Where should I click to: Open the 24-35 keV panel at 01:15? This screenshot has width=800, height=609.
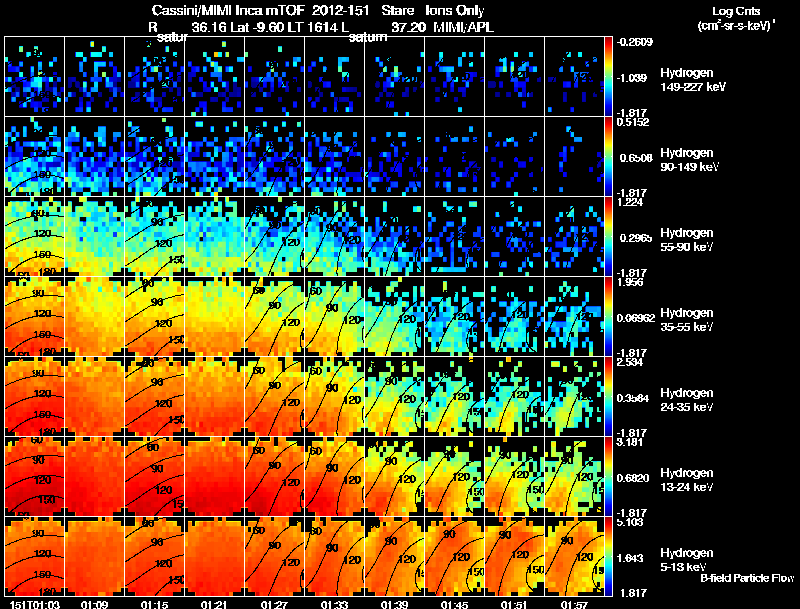pos(155,397)
